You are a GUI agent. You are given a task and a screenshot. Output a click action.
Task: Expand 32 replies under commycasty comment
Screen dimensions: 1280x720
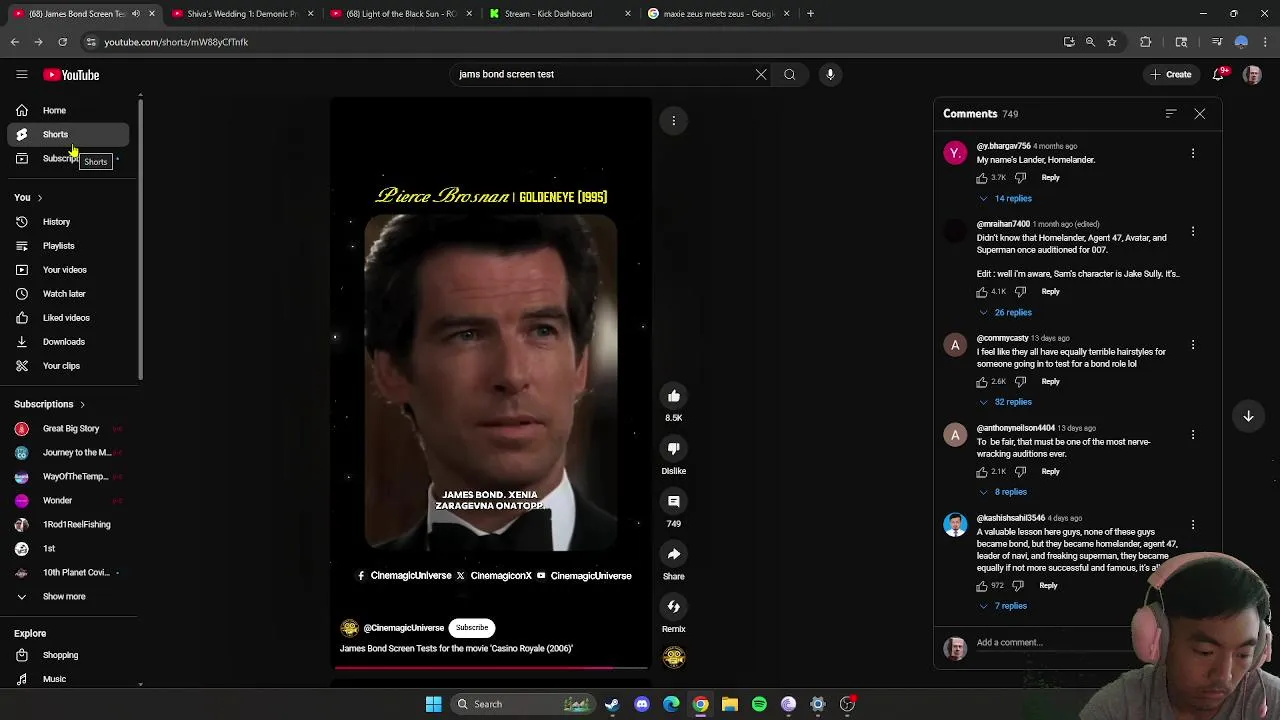1006,402
